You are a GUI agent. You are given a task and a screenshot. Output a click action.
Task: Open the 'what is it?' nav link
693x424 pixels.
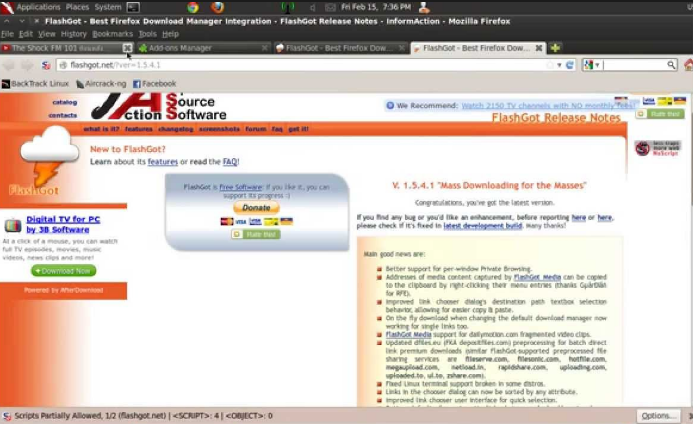click(101, 129)
